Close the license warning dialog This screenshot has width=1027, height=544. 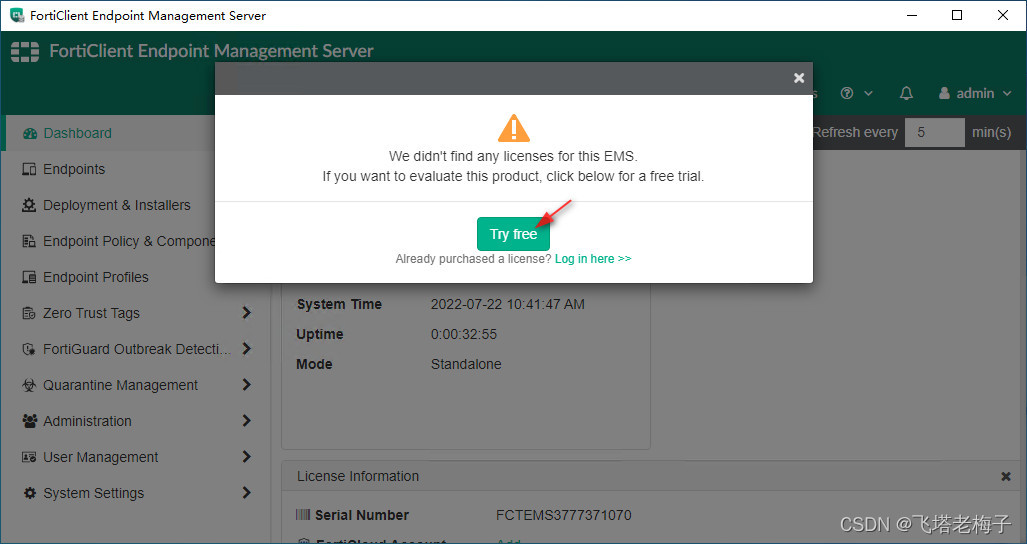pyautogui.click(x=798, y=78)
